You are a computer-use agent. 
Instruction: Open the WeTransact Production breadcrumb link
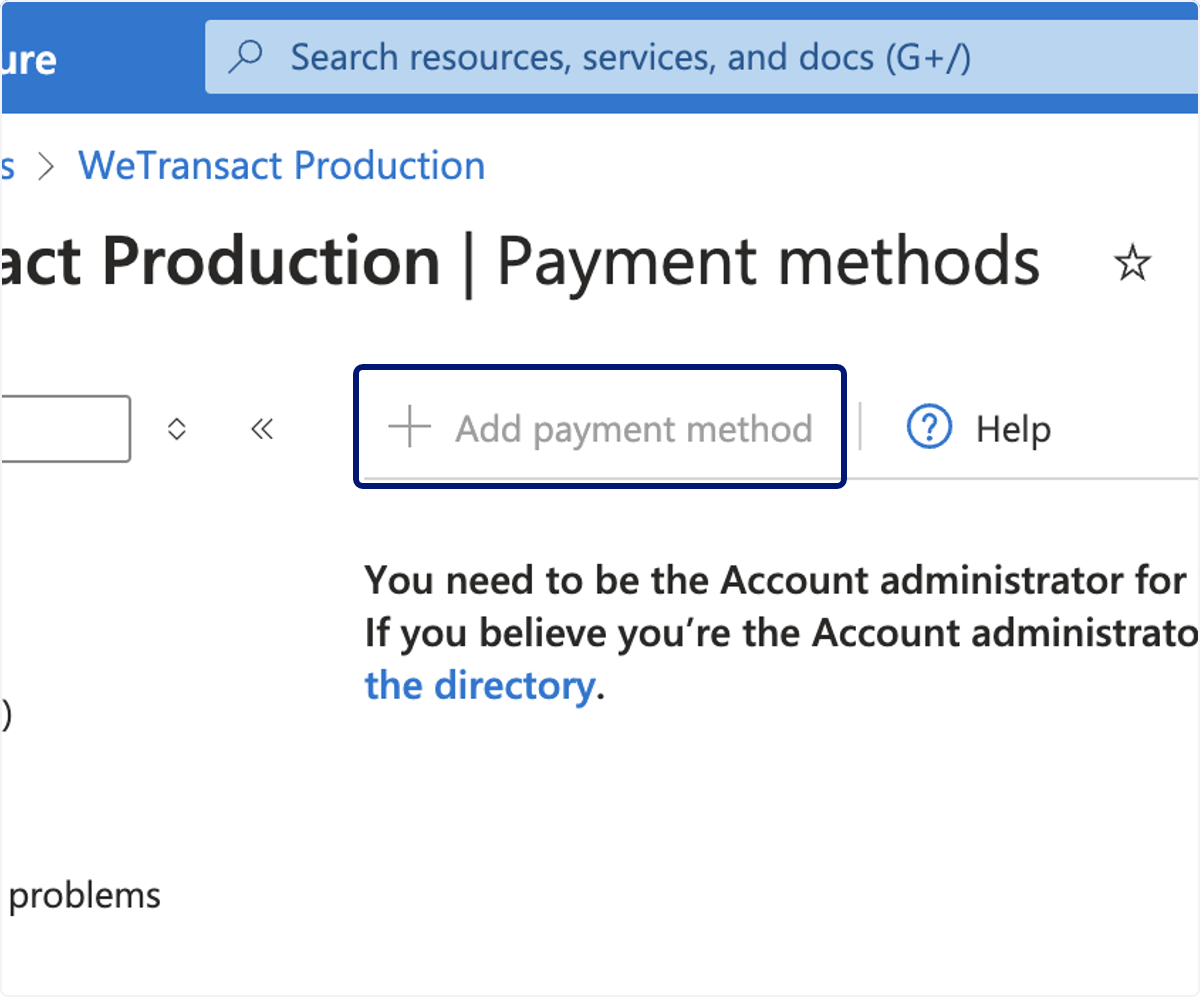[x=282, y=165]
